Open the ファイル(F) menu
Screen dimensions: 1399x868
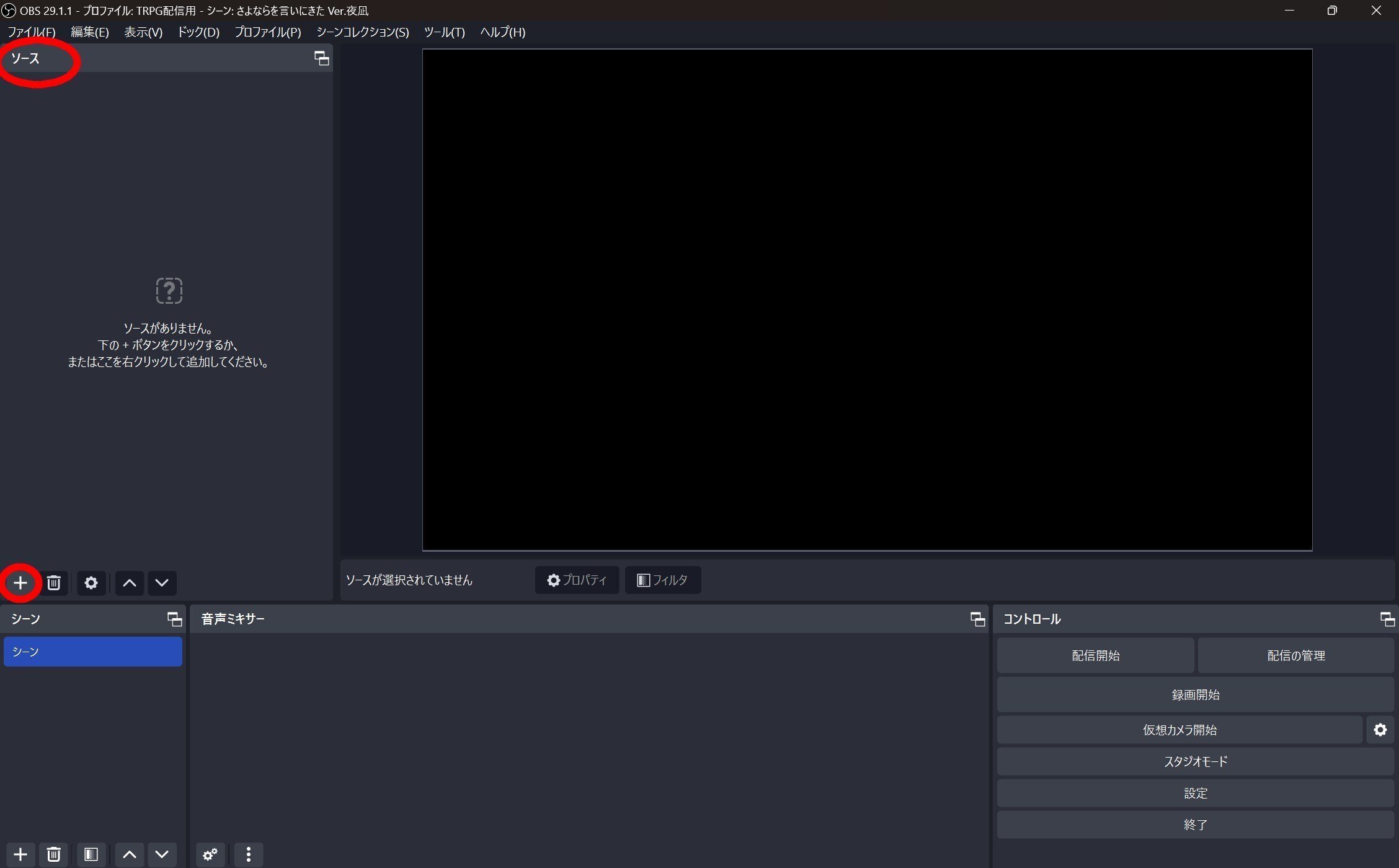(x=31, y=32)
